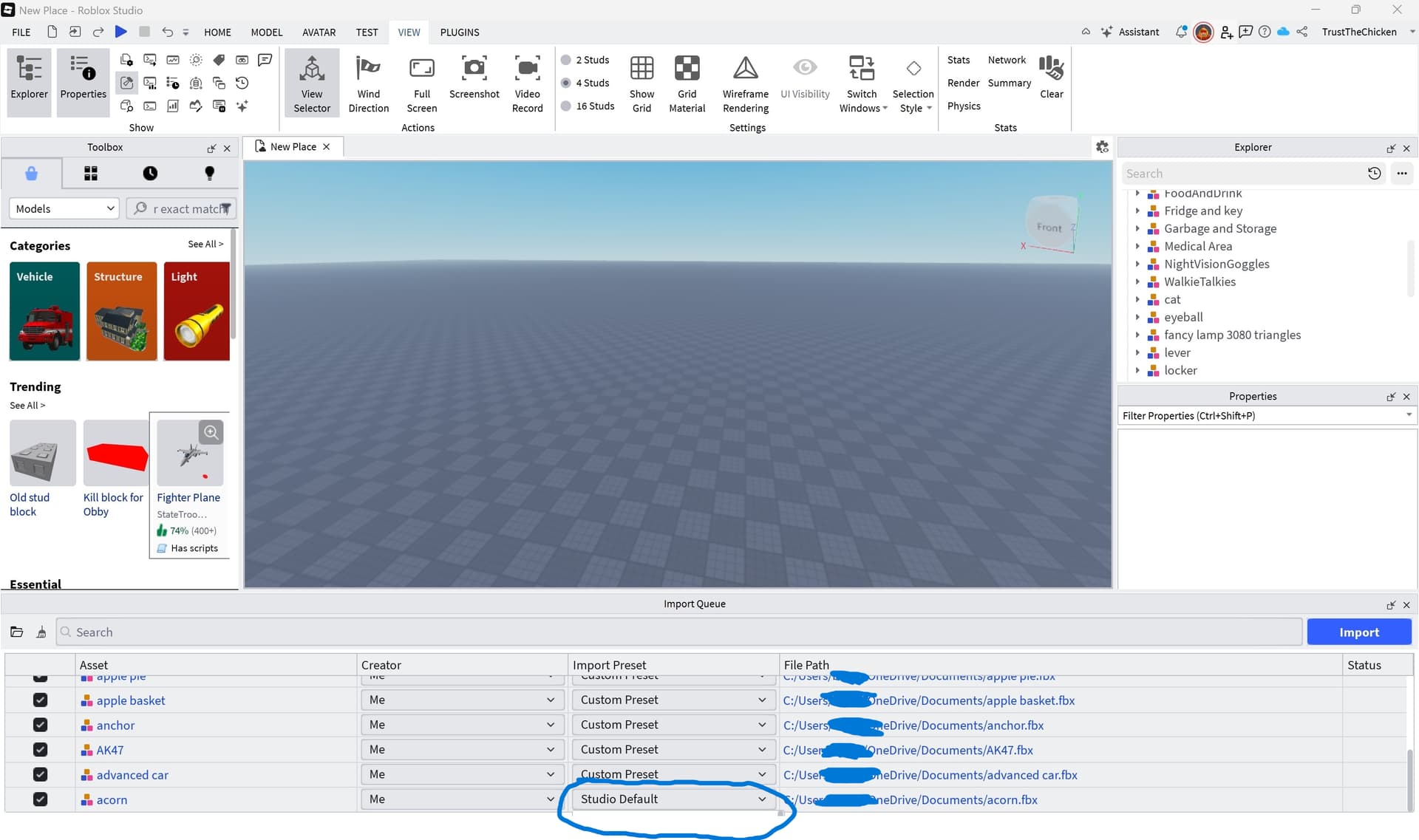Open Models category dropdown in Toolbox
The image size is (1419, 840).
click(64, 209)
